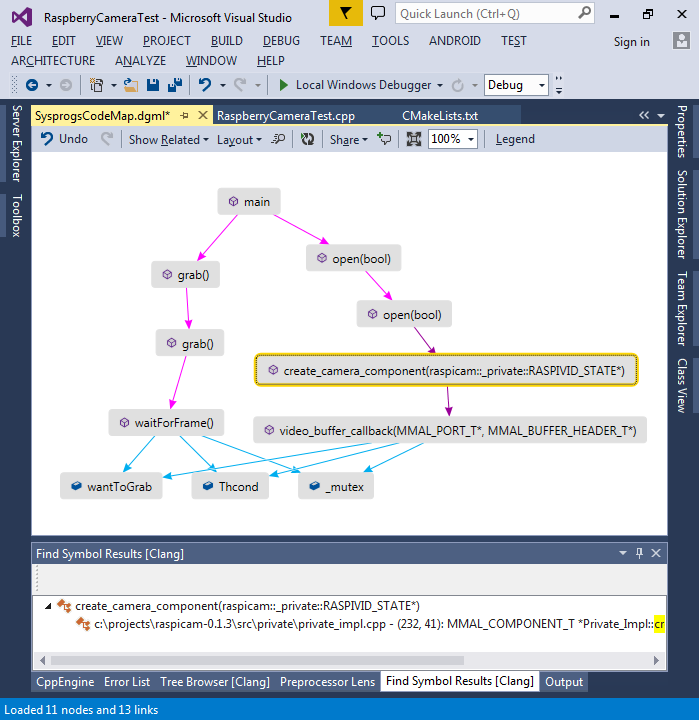
Task: Switch to the Tree Browser [Clang] tab
Action: (215, 682)
